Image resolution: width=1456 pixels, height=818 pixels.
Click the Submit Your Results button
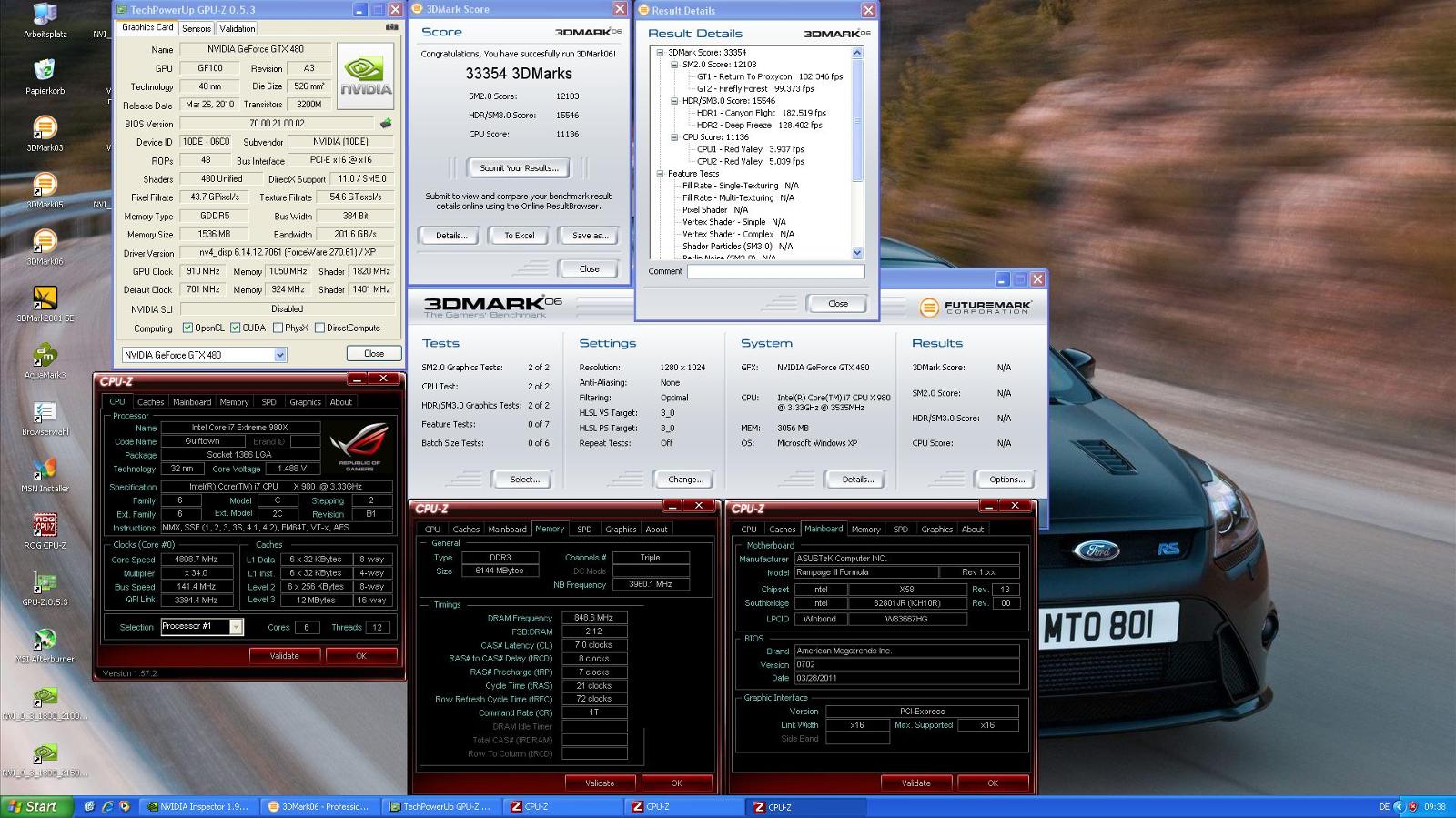pos(519,167)
